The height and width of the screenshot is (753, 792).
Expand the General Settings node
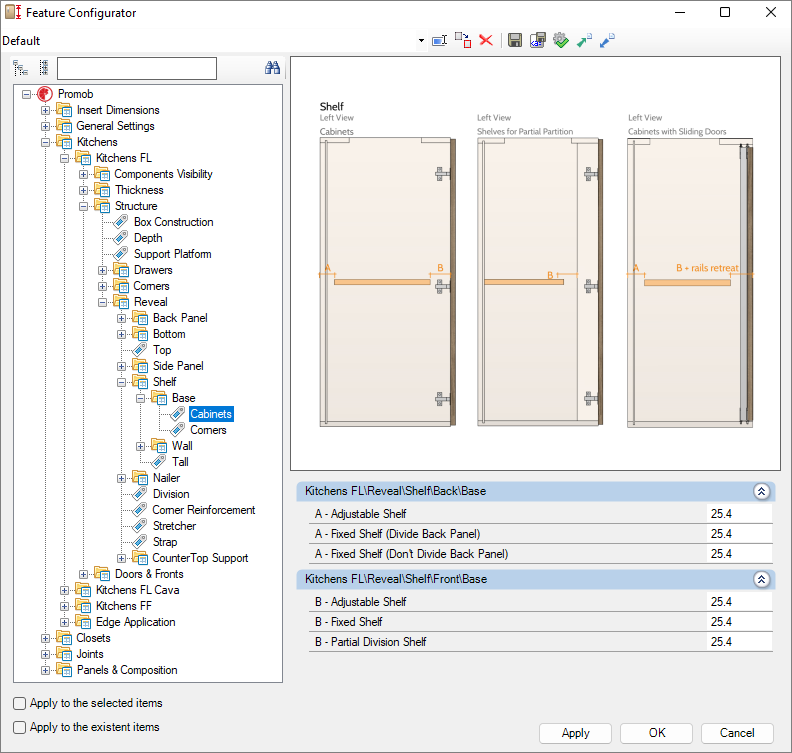pyautogui.click(x=45, y=126)
